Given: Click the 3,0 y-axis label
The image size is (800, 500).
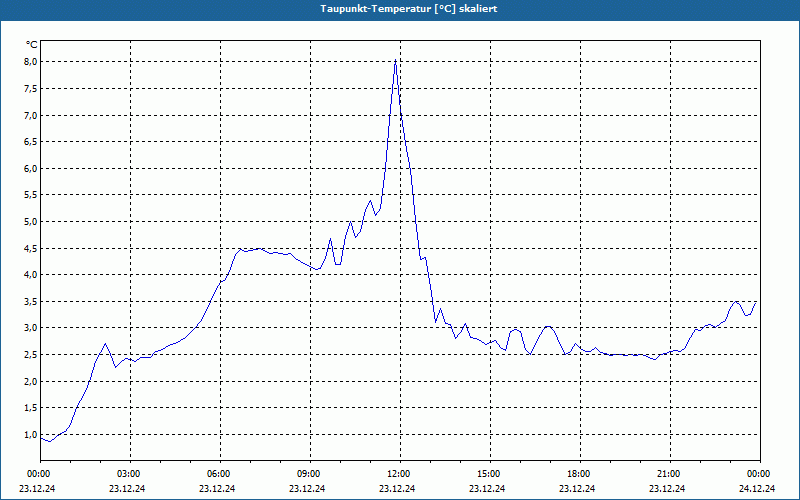Looking at the screenshot, I should 31,328.
